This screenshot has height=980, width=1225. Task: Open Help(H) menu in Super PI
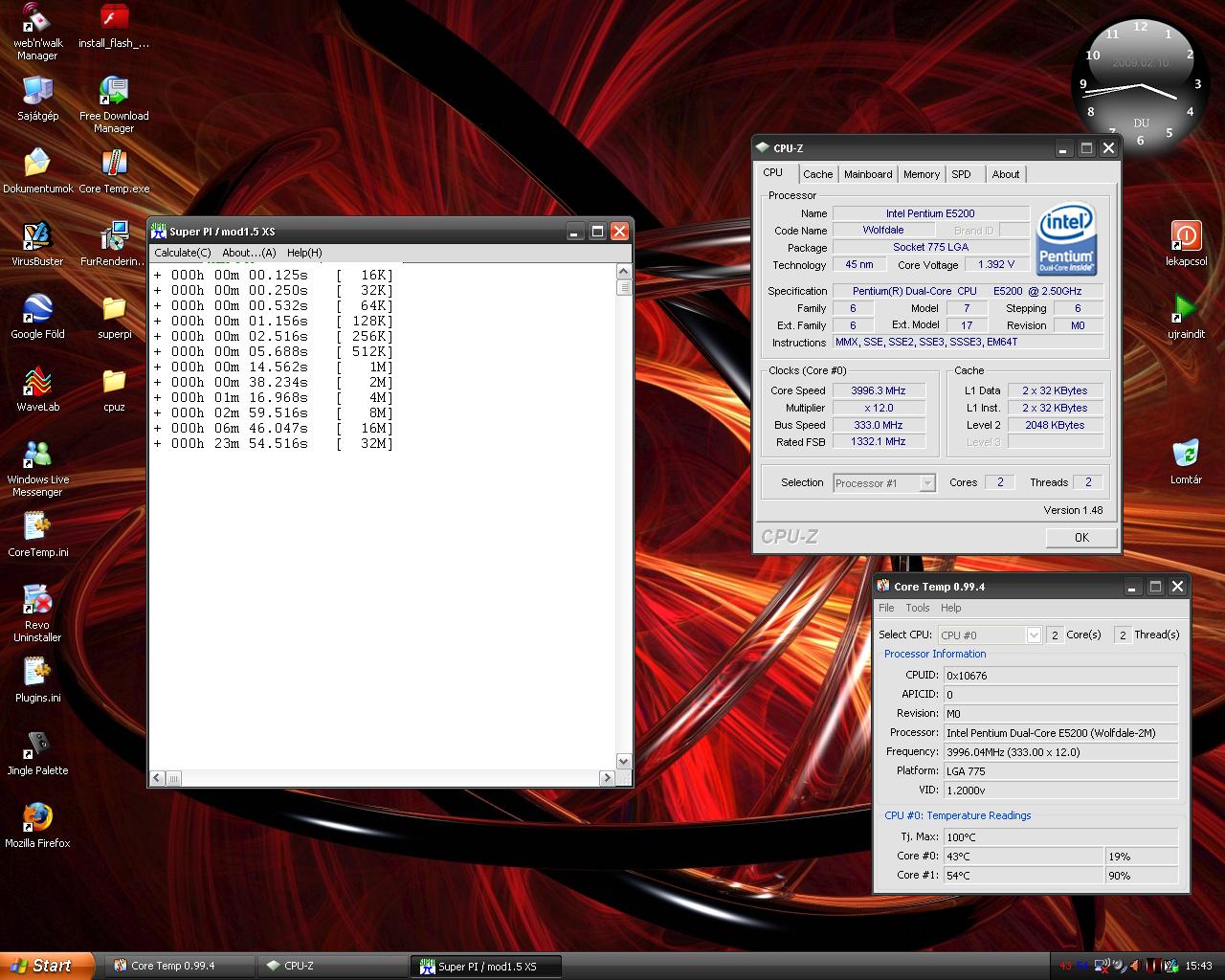(x=304, y=253)
